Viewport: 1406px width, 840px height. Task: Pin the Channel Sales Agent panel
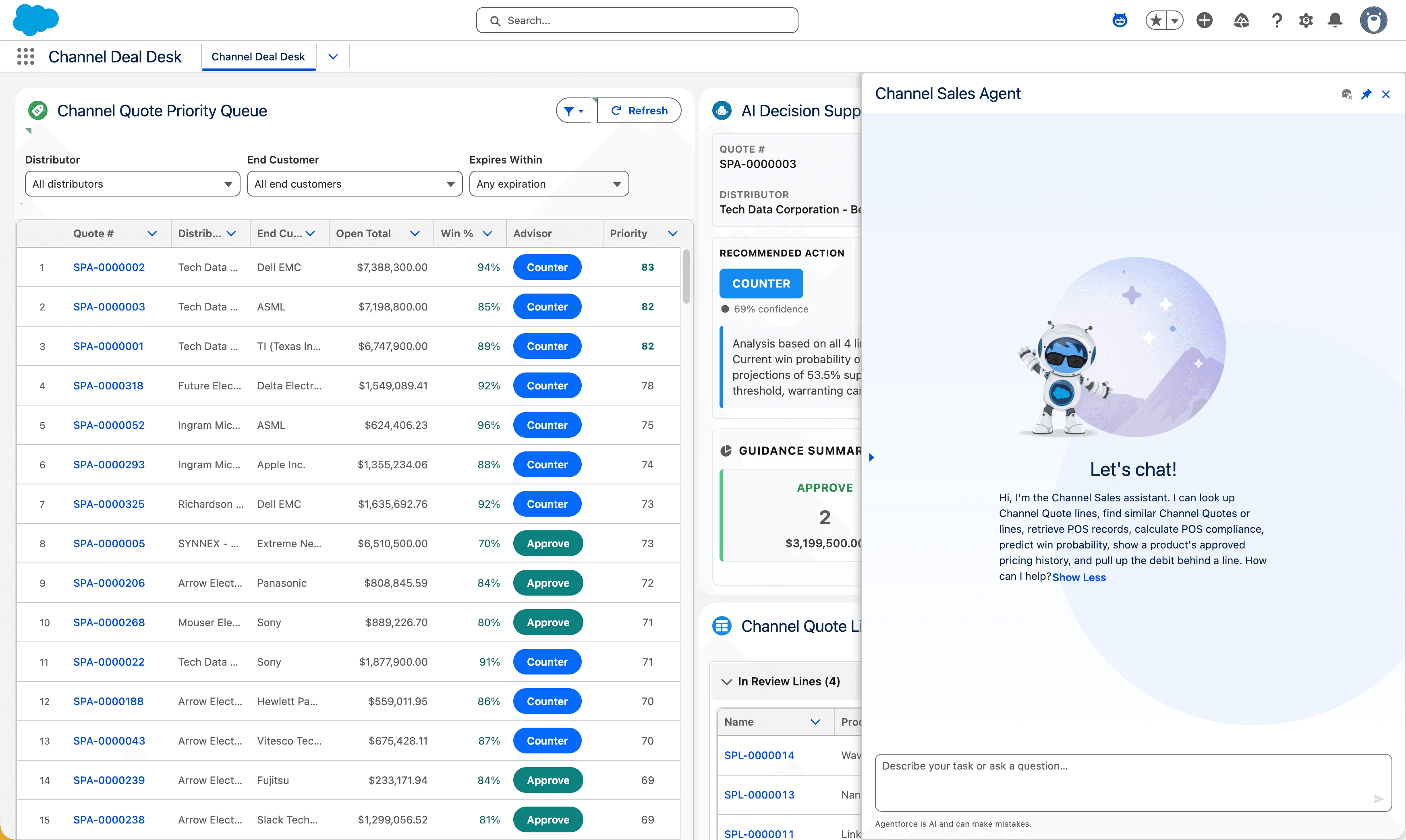pos(1367,94)
